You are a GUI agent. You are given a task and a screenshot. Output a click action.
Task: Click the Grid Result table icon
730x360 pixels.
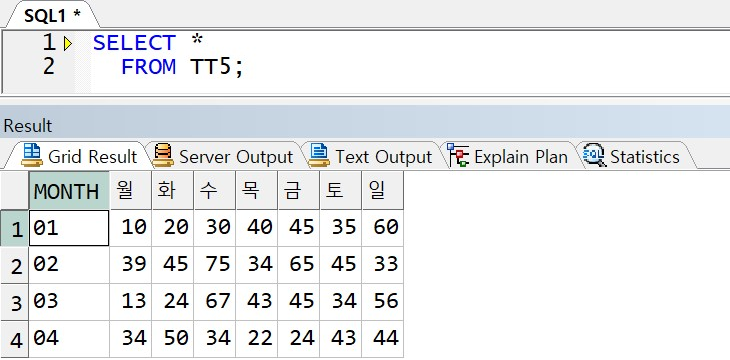(32, 155)
